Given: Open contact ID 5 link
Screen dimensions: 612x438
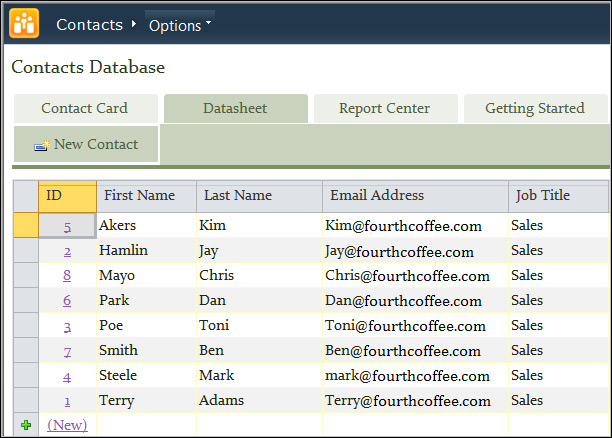Looking at the screenshot, I should [x=67, y=227].
